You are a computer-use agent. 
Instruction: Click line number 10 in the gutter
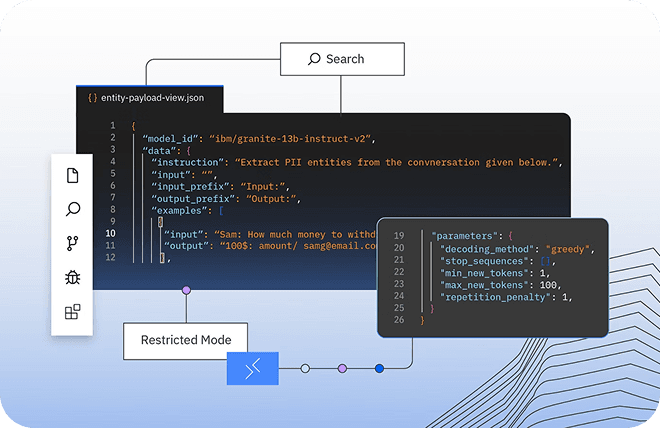coord(110,233)
